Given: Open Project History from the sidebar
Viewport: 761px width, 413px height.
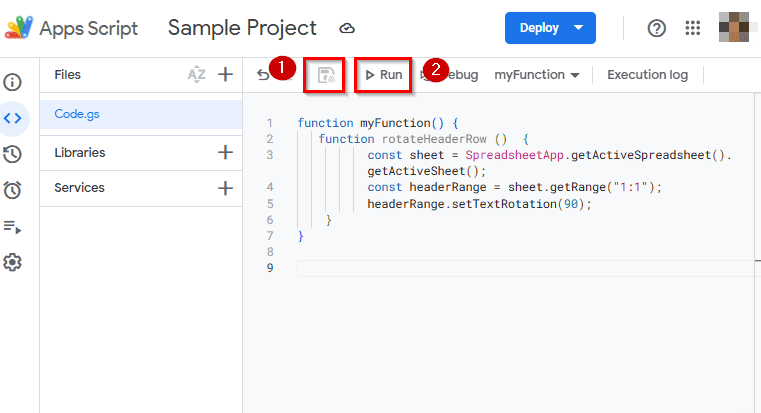Looking at the screenshot, I should (14, 154).
